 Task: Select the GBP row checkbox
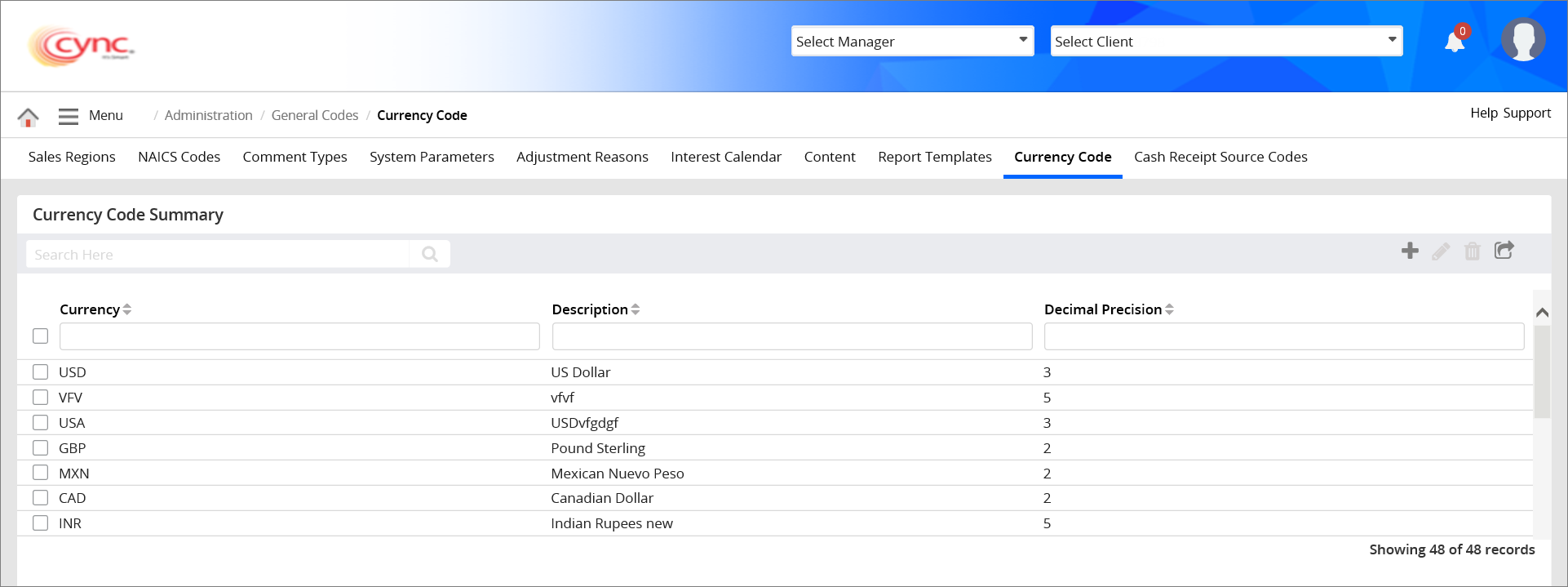point(41,448)
